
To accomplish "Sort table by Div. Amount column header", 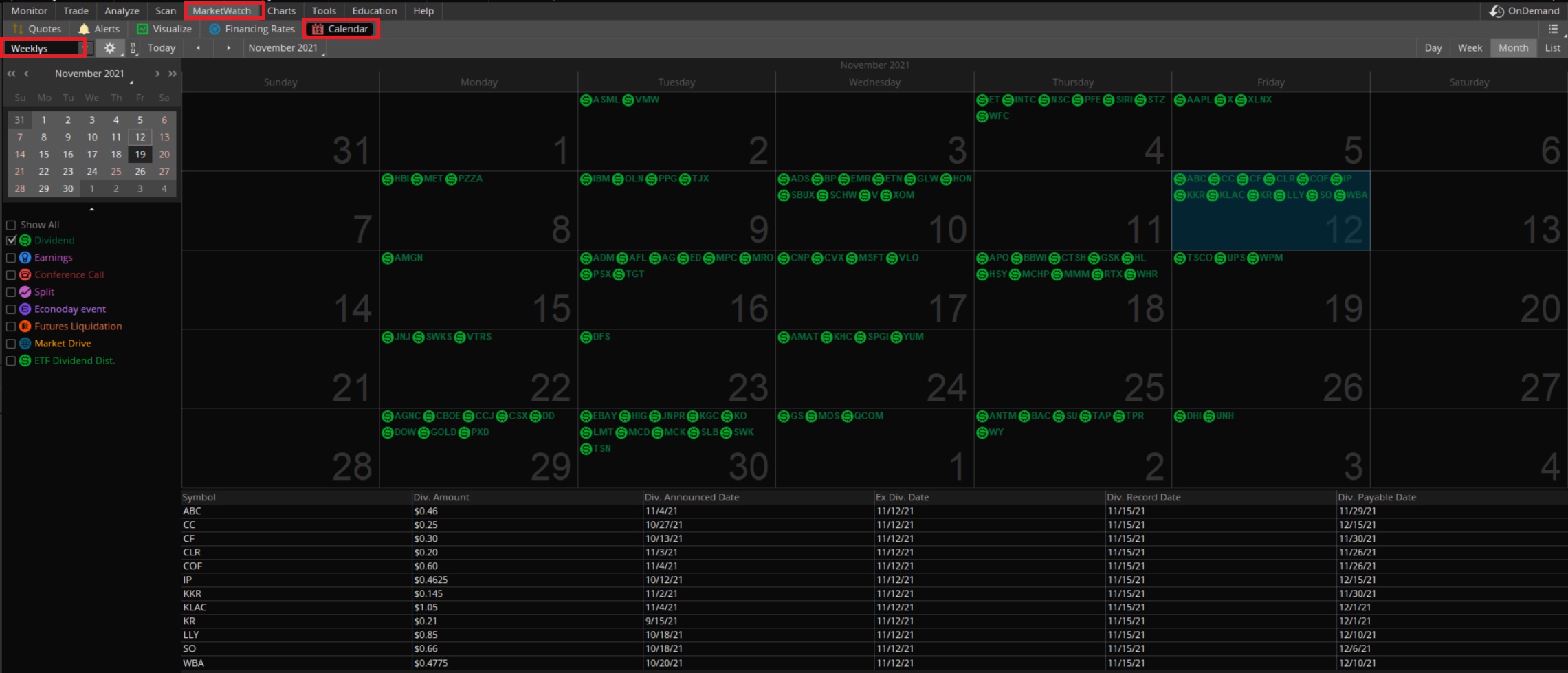I will 527,497.
